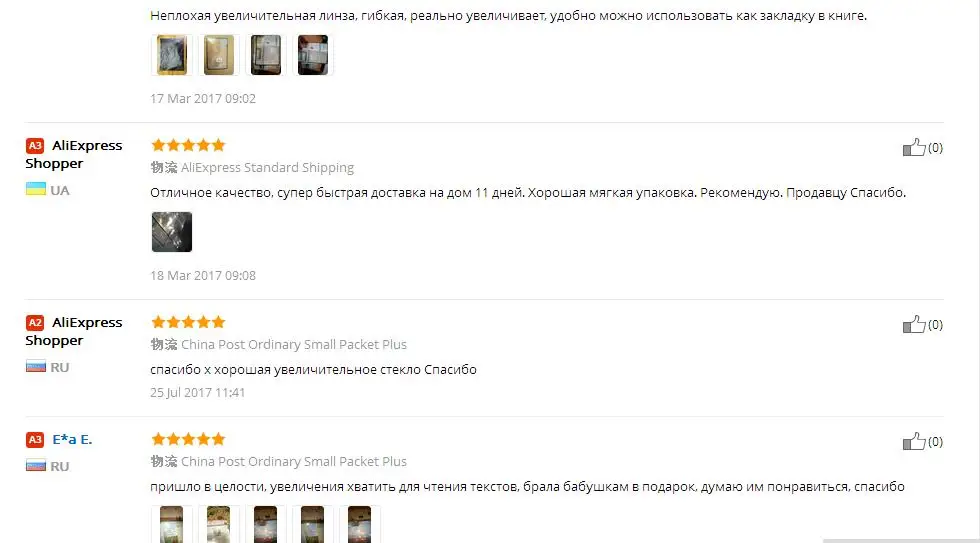Screen dimensions: 980x543
Task: Click thumbs-up icon for E*a E. review
Action: 913,441
